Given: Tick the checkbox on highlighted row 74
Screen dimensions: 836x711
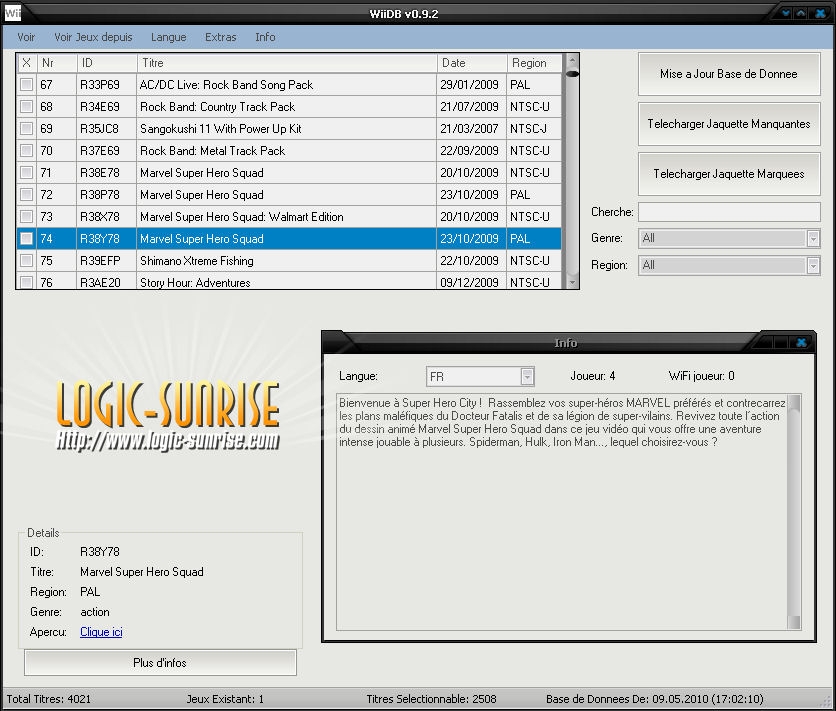Looking at the screenshot, I should pyautogui.click(x=26, y=239).
